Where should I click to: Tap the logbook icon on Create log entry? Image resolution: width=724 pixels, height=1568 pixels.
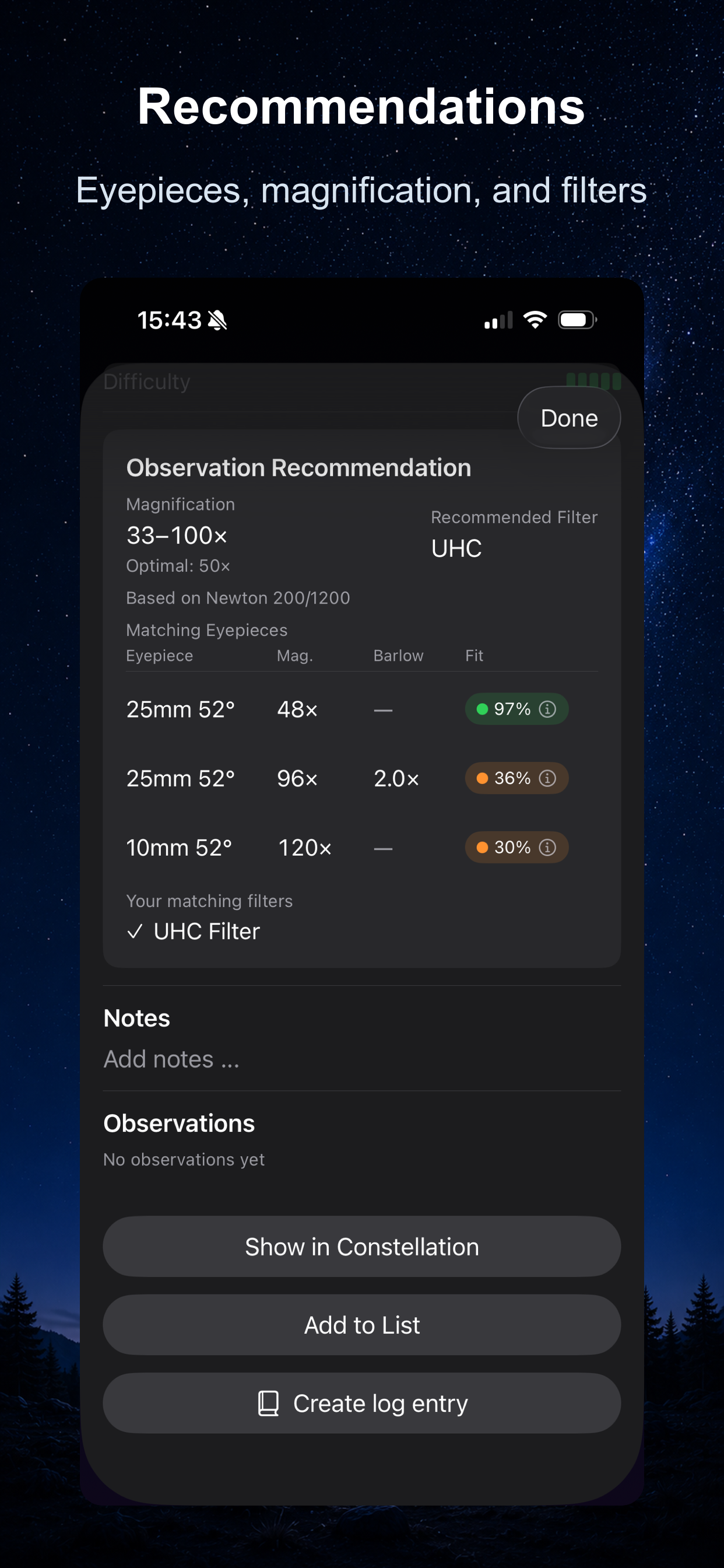click(x=268, y=1403)
